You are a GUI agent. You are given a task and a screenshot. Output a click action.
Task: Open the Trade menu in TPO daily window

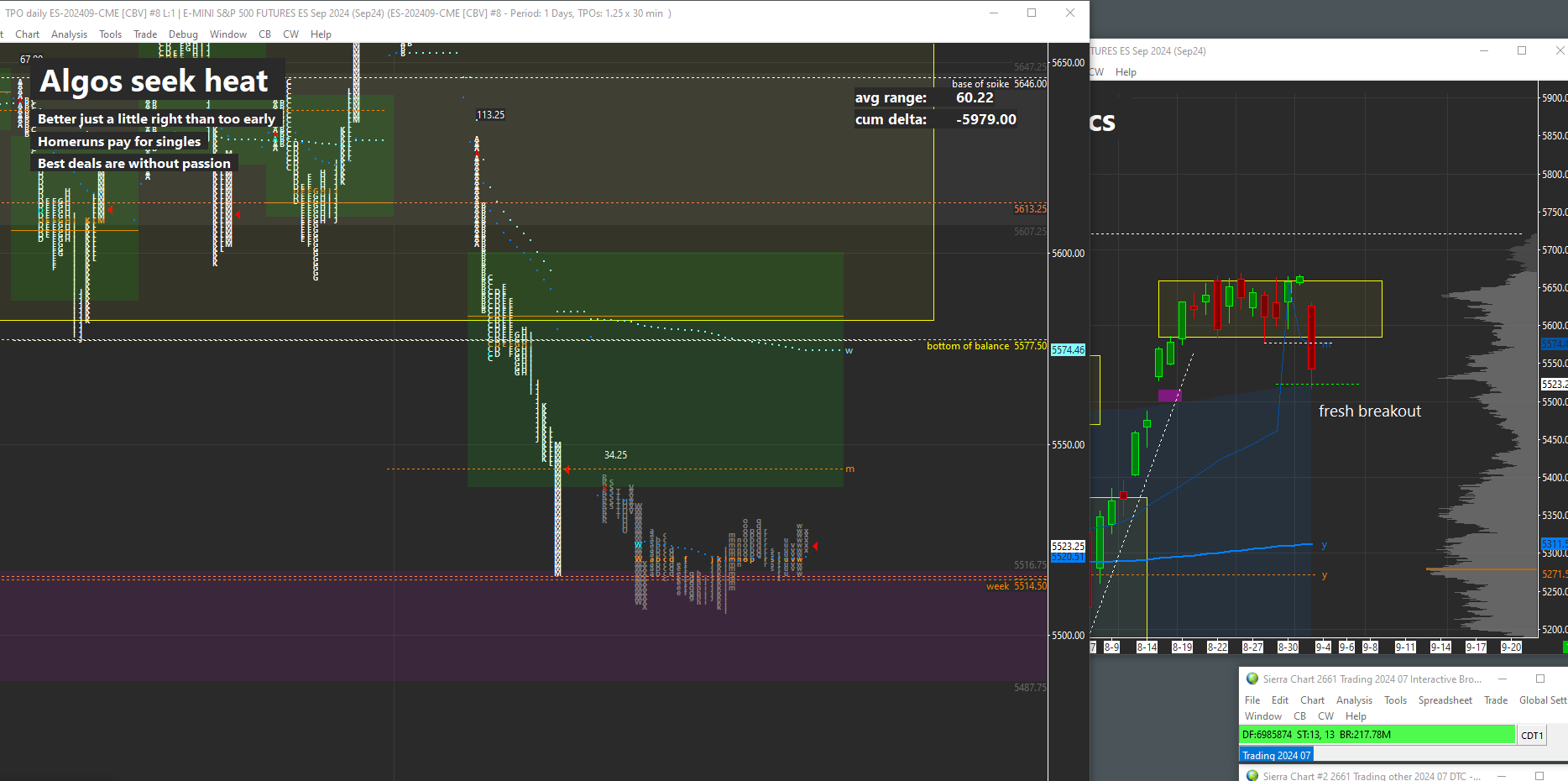point(145,34)
